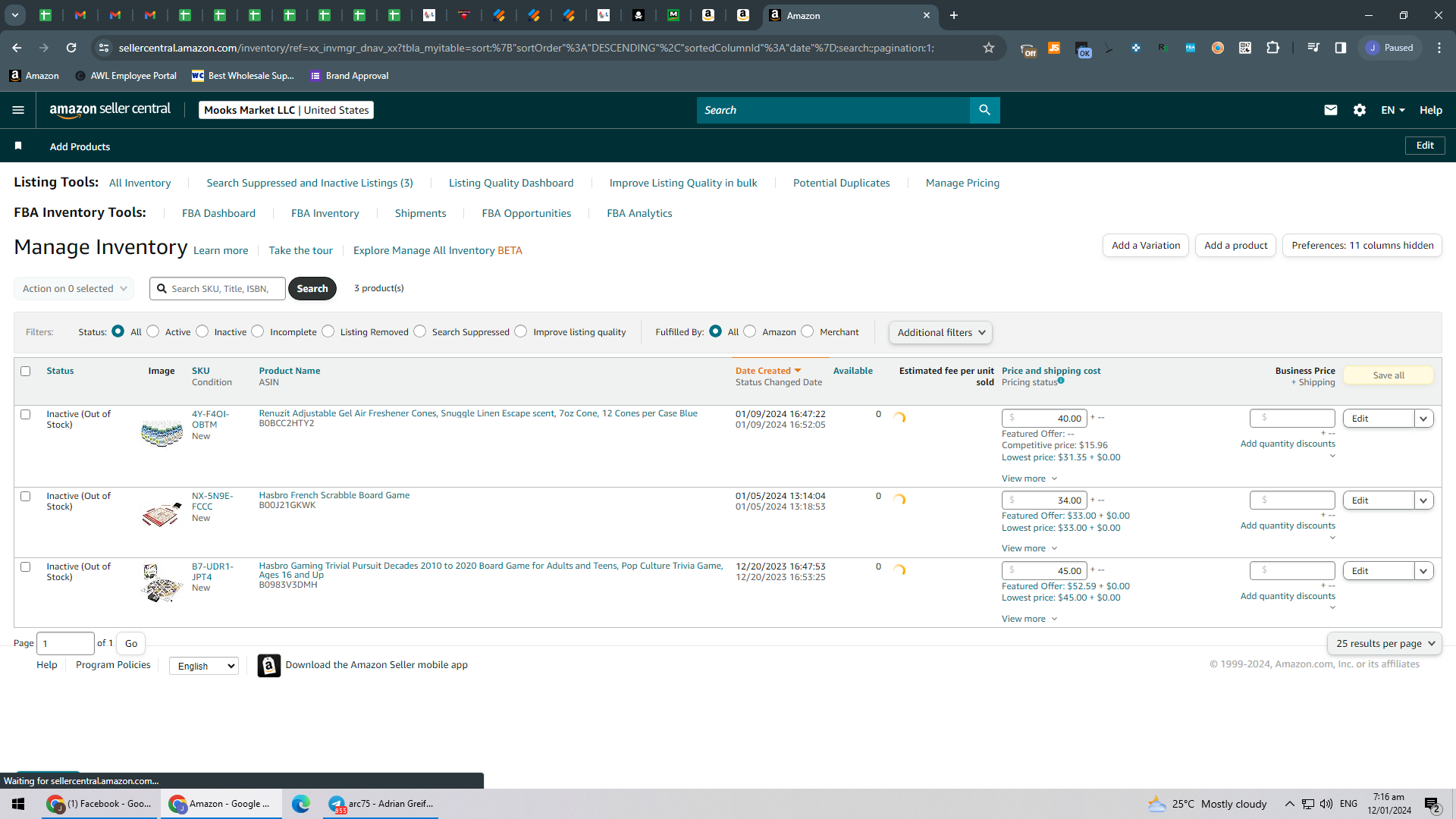
Task: Expand View more for Trivial Pursuit row
Action: [x=1029, y=619]
